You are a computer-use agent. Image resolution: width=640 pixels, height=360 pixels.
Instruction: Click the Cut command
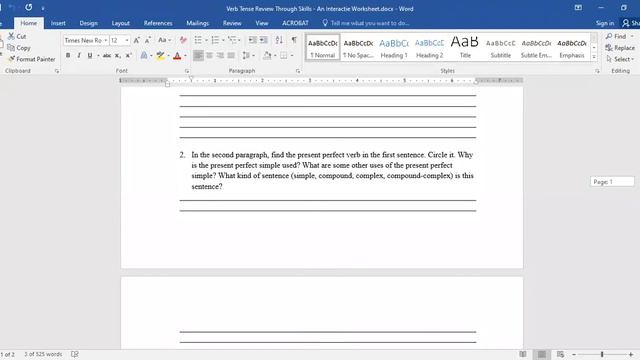[x=17, y=36]
